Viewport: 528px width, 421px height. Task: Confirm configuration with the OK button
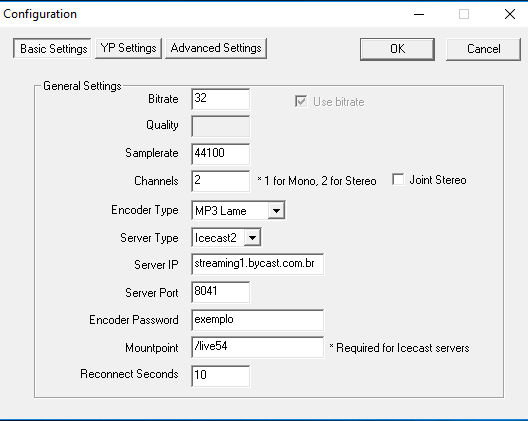[397, 49]
